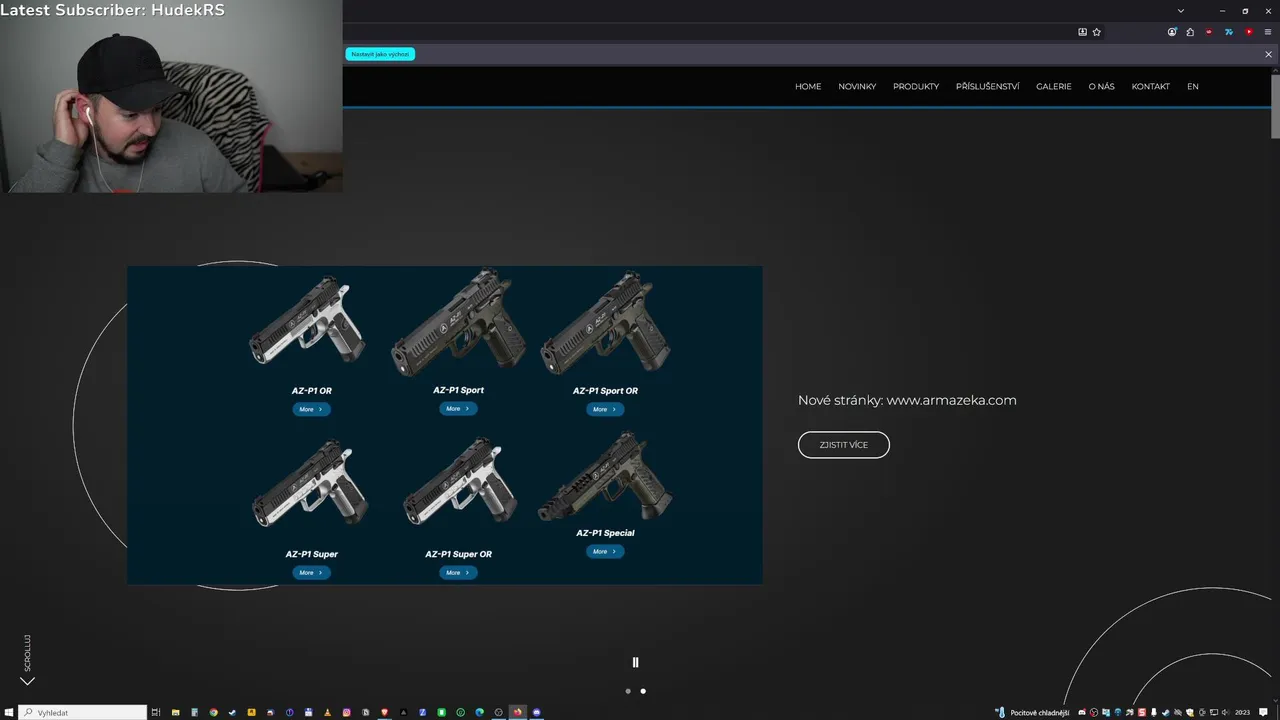Click More under AZ-P1 OR
1280x720 pixels.
coord(311,409)
